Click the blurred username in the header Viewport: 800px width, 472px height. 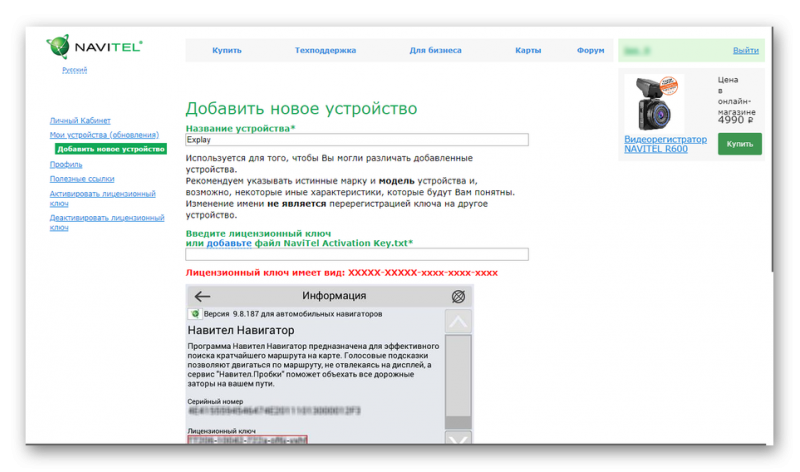click(637, 51)
